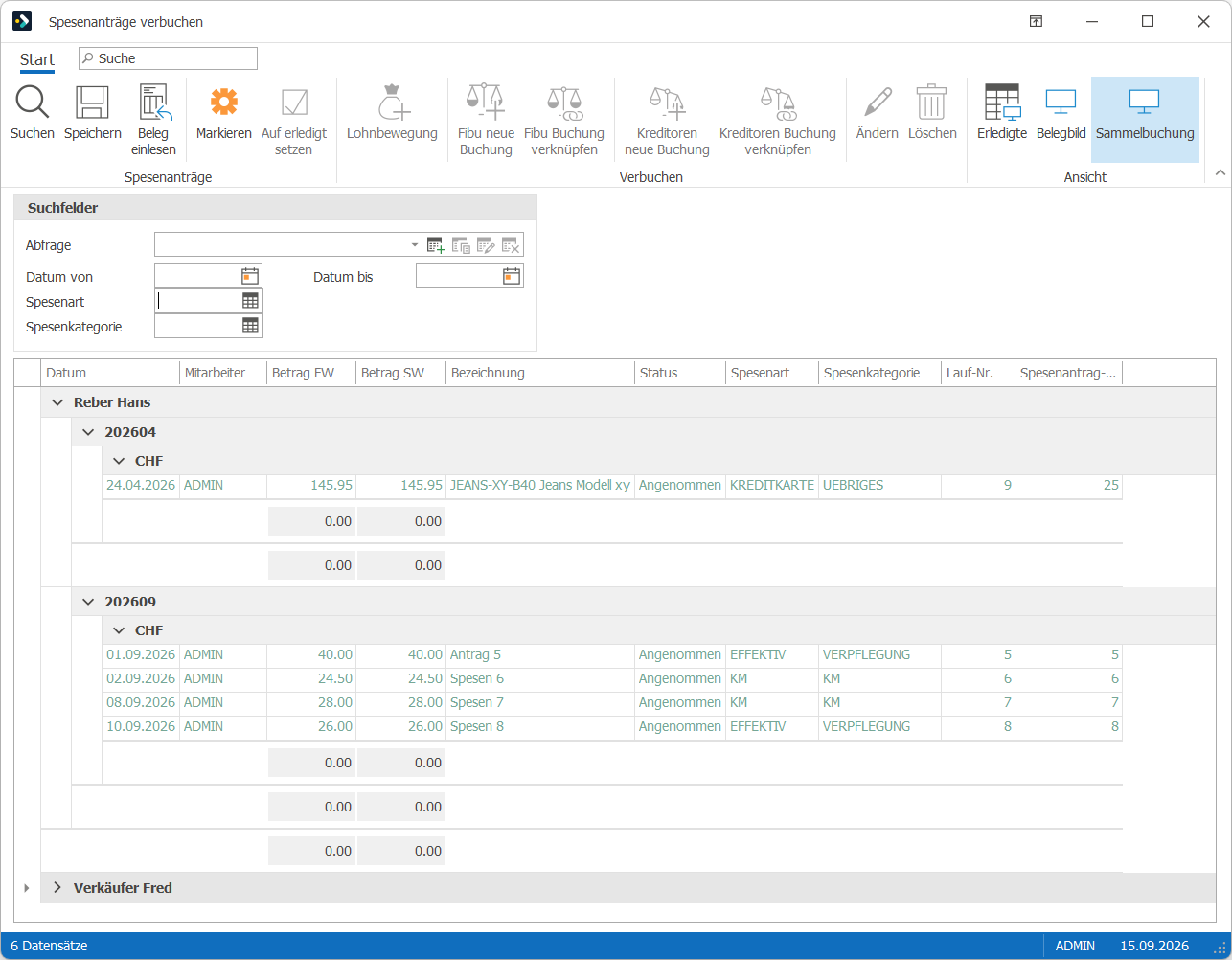Open Spesenart lookup table icon
Screen dimensions: 1232x960
[x=250, y=301]
